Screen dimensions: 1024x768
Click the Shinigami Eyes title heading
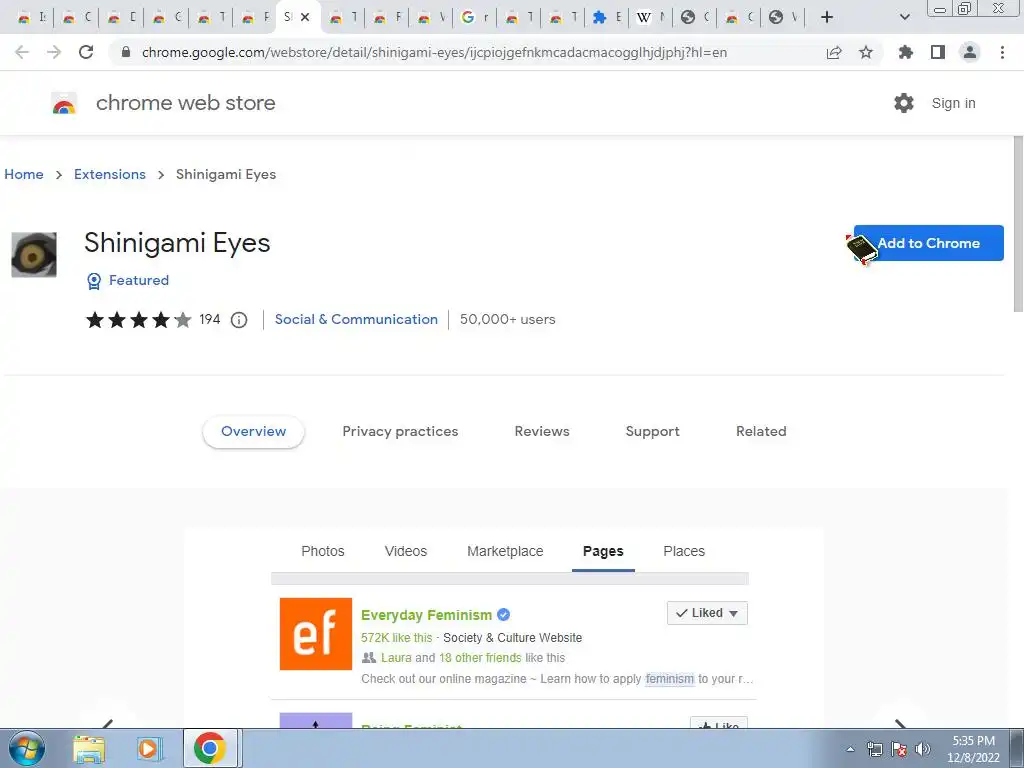177,243
